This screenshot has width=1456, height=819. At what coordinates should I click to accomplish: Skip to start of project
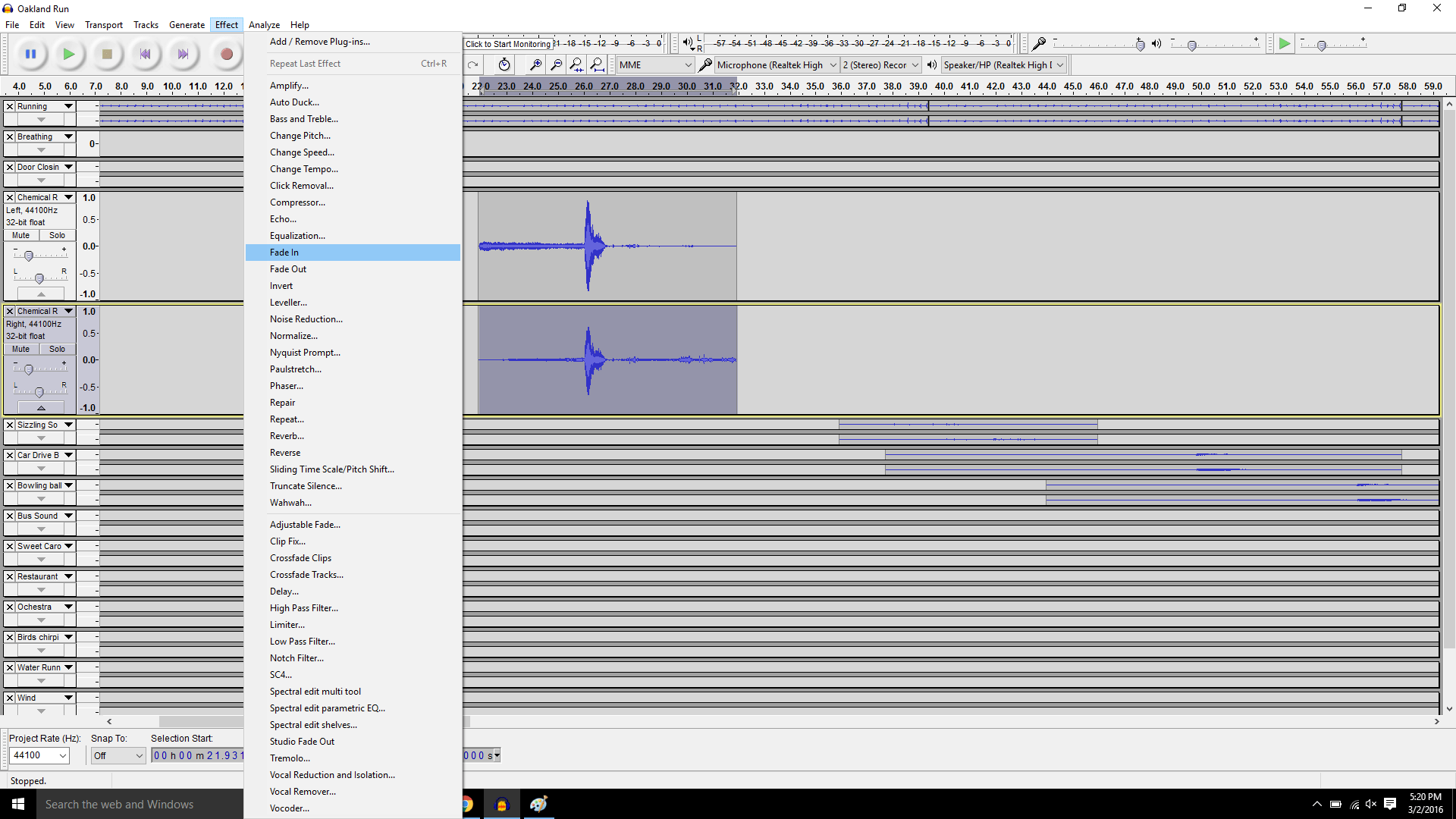145,54
